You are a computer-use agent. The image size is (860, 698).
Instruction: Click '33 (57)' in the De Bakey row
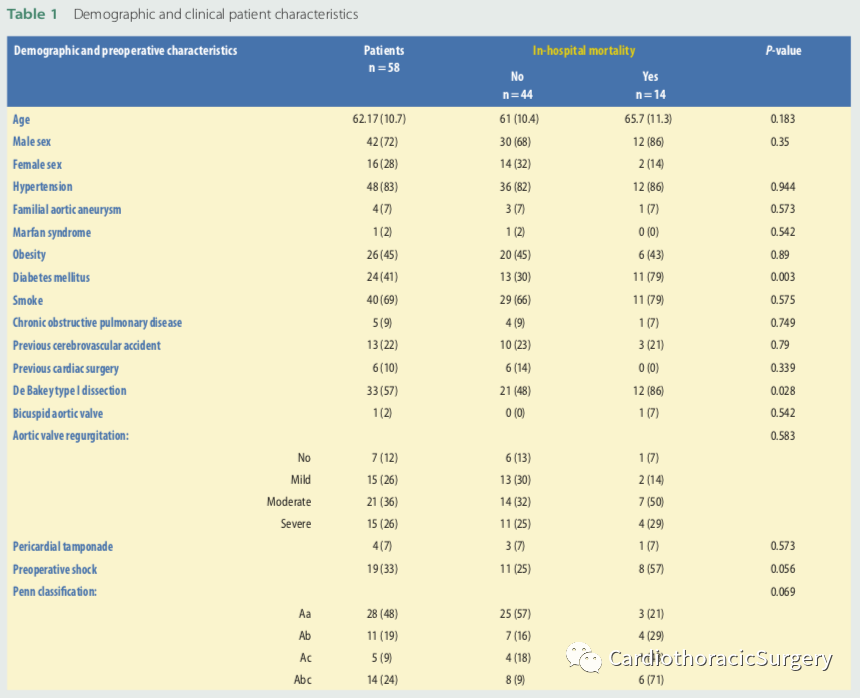tap(382, 391)
